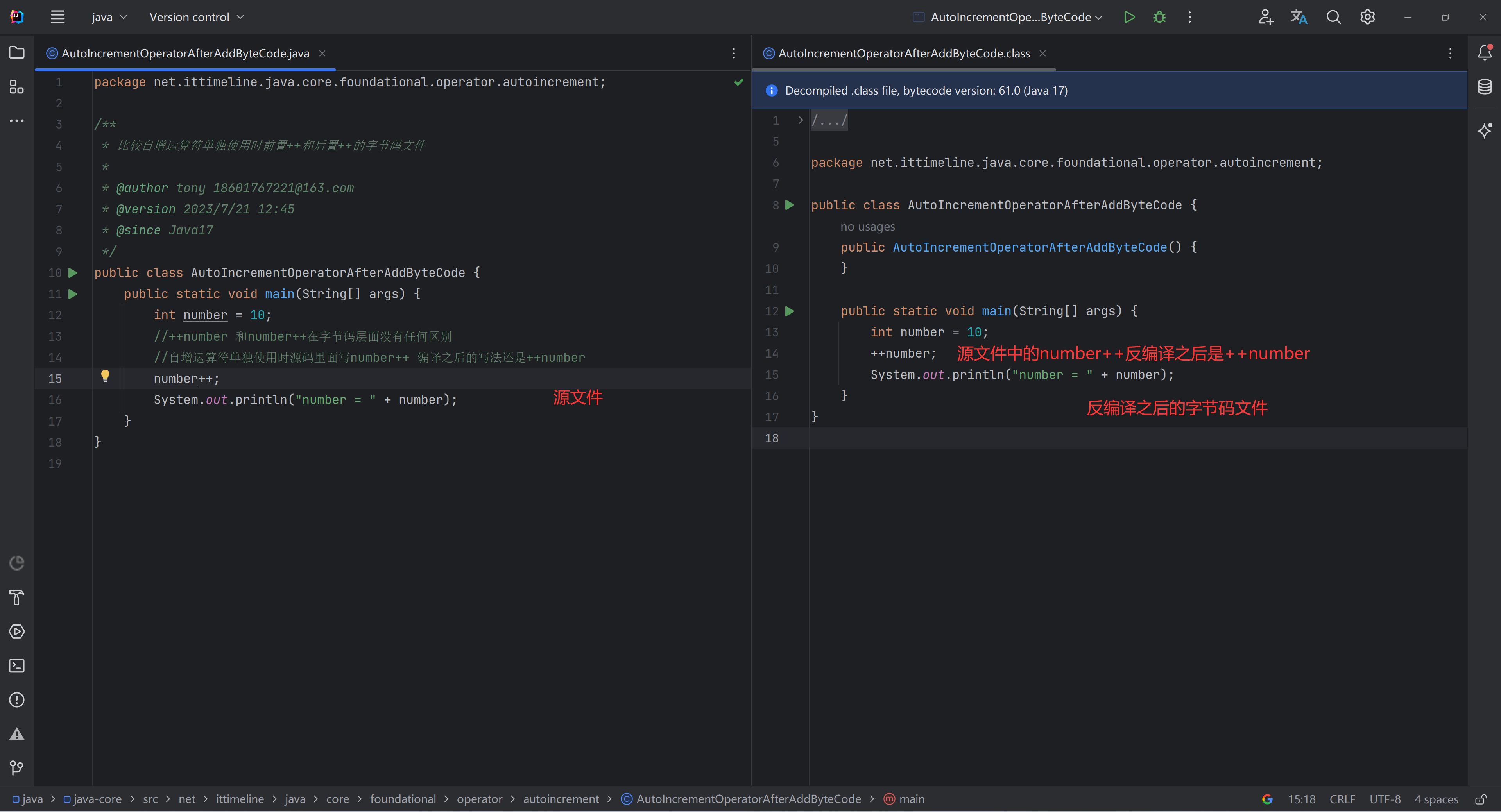Run main from the decompiled line 12 gutter arrow
The width and height of the screenshot is (1501, 812).
(x=790, y=311)
